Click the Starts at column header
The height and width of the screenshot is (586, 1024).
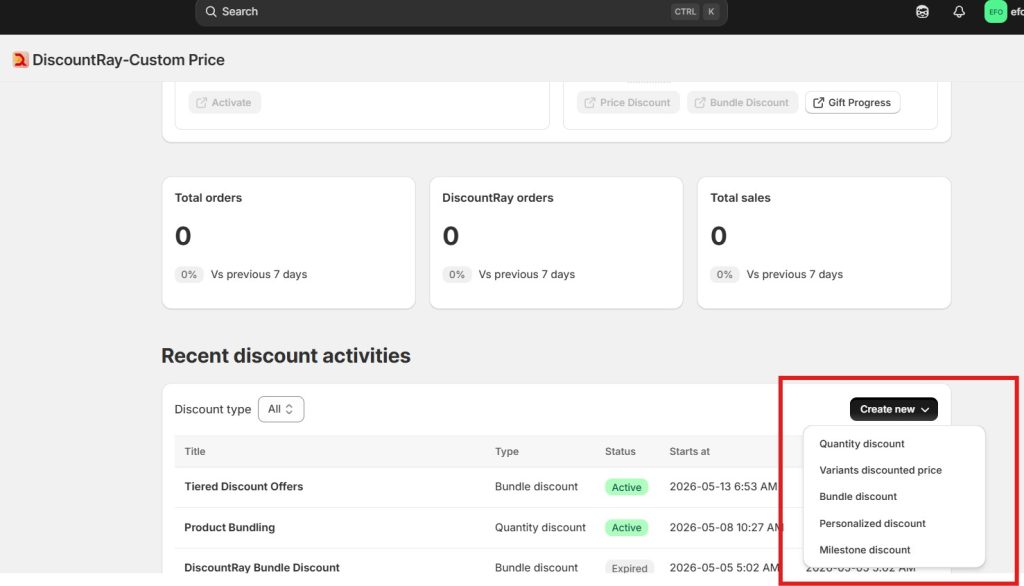[689, 451]
